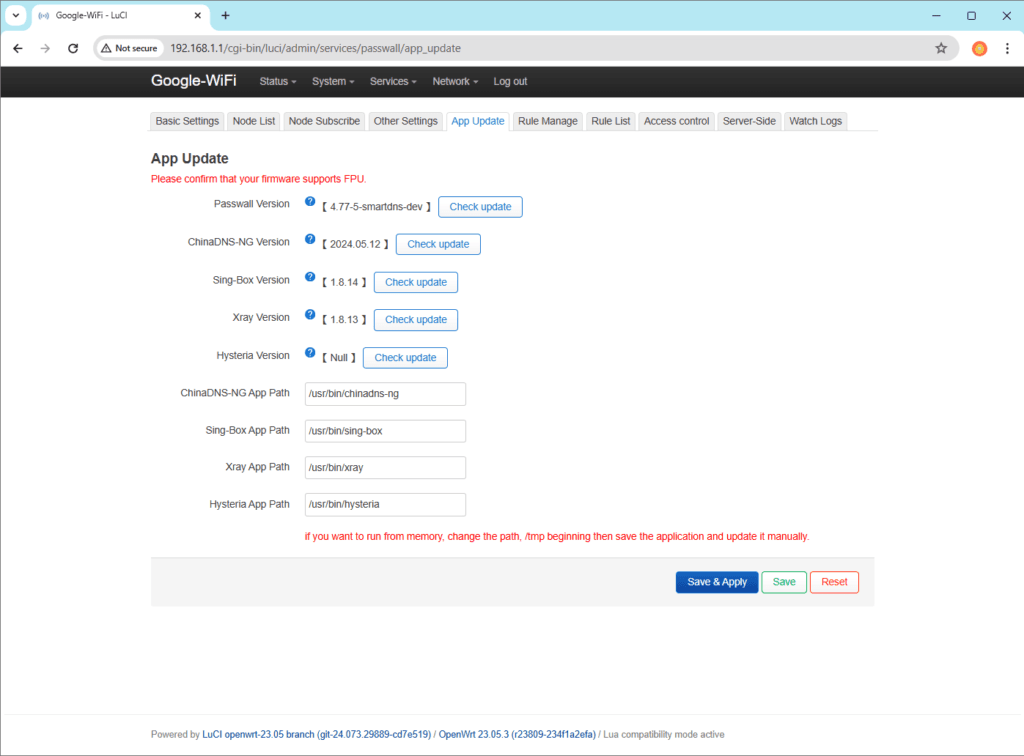Switch to the Server-Side tab
This screenshot has height=756, width=1024.
748,121
